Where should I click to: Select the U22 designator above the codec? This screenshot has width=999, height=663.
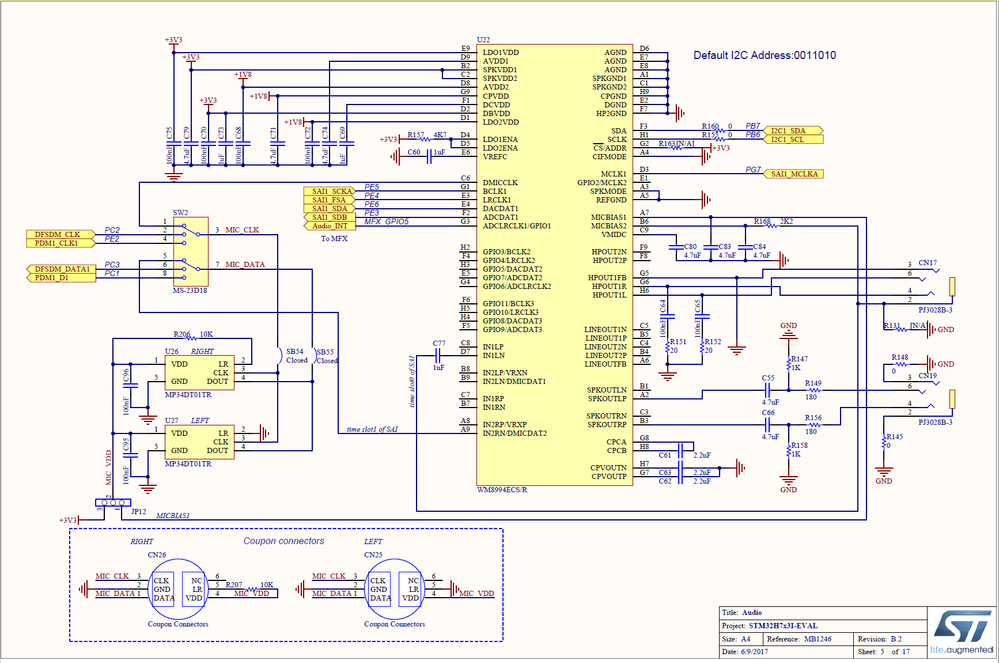coord(483,39)
